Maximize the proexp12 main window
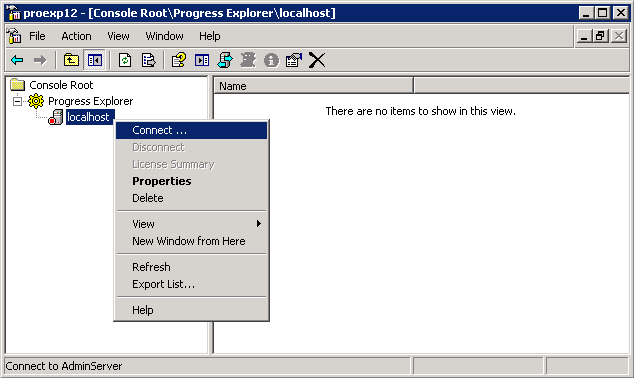Image resolution: width=634 pixels, height=378 pixels. [602, 13]
